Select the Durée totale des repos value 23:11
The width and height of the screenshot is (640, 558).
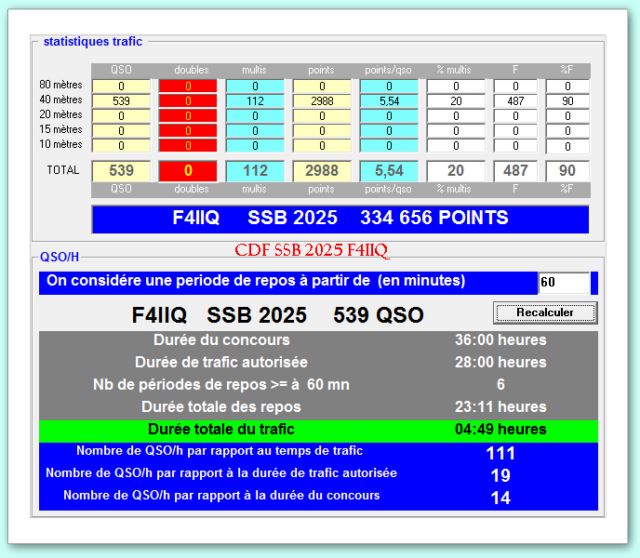point(500,407)
